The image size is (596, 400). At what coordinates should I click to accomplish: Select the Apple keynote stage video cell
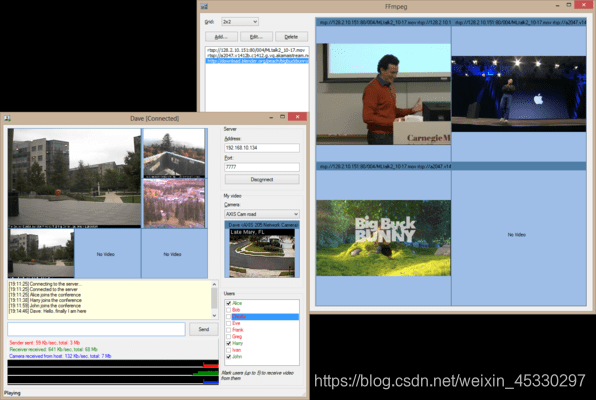coord(519,94)
